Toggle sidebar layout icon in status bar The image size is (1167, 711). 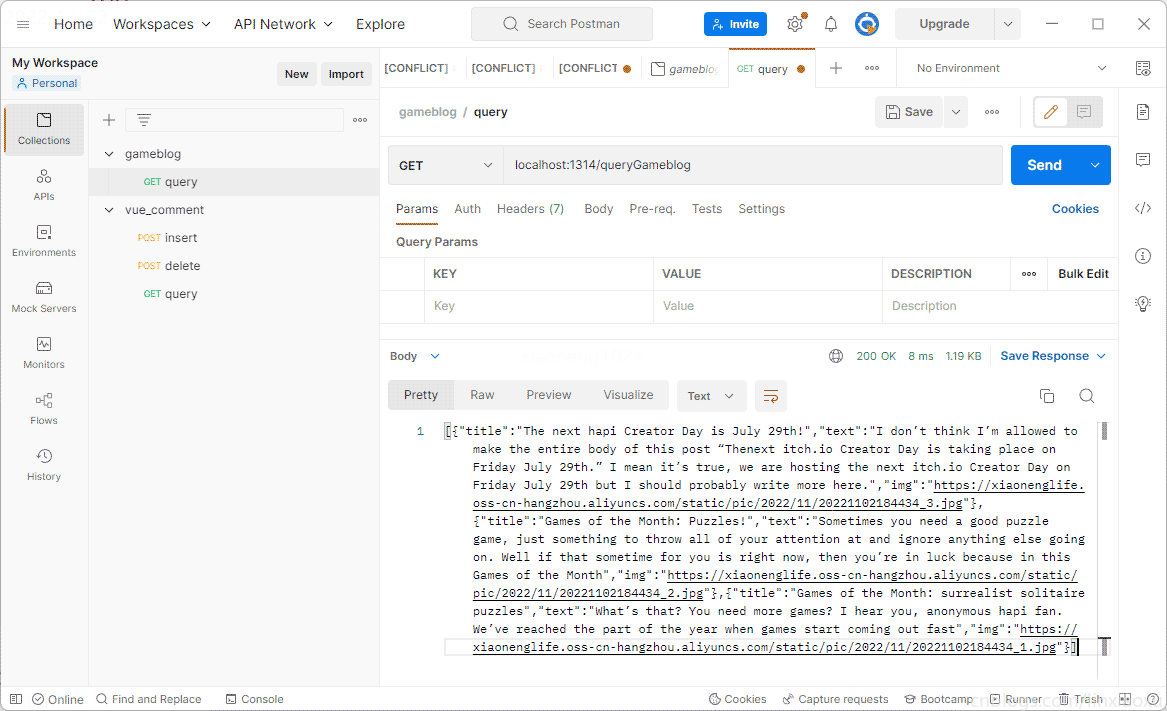(16, 699)
